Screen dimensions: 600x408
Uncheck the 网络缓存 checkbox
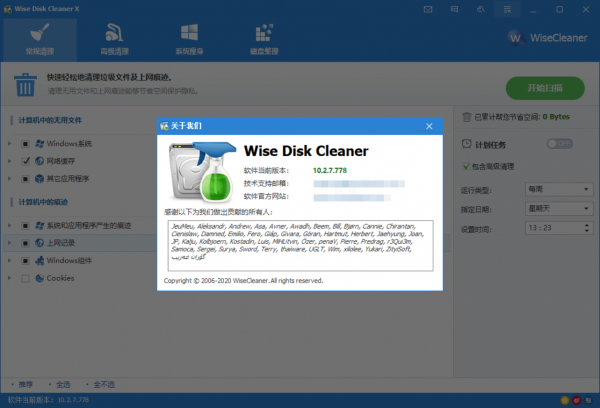pos(25,161)
